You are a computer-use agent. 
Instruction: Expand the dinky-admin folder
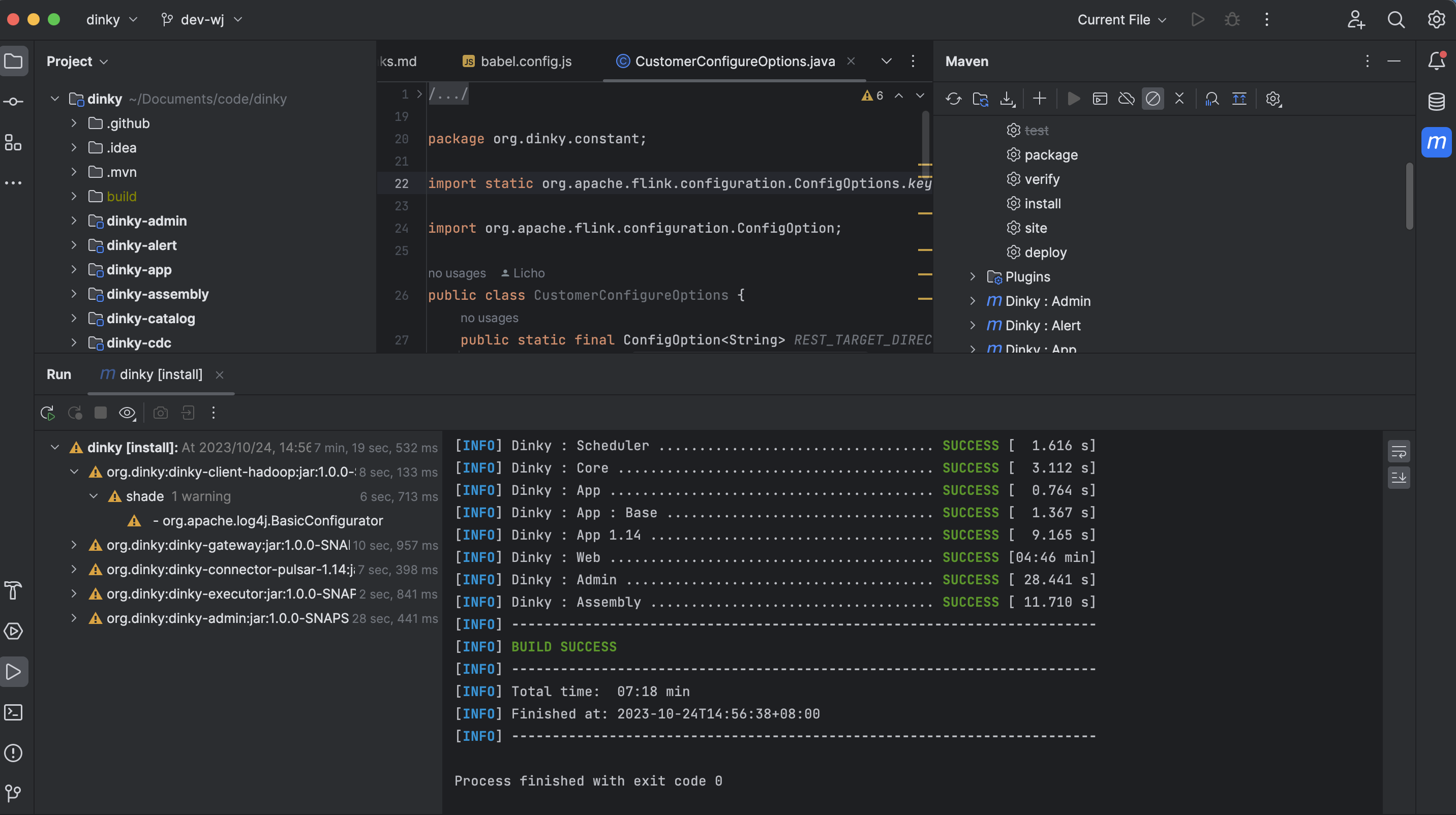[x=74, y=221]
